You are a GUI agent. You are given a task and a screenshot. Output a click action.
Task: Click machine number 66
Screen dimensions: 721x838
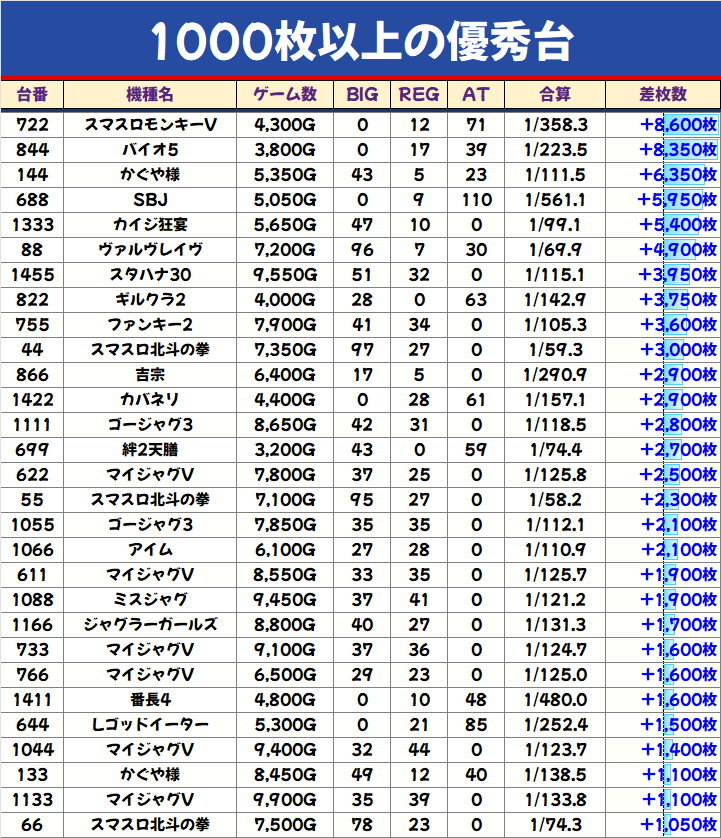[x=32, y=825]
